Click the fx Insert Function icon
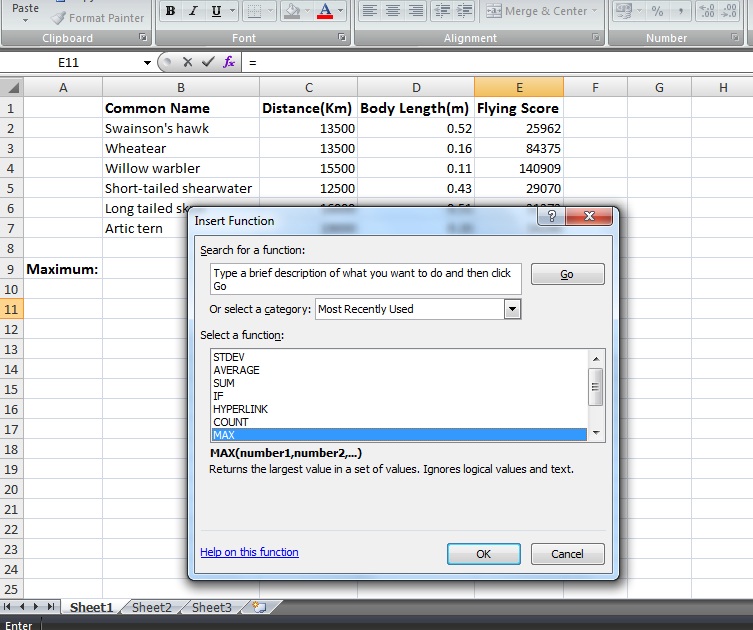The image size is (753, 630). pyautogui.click(x=229, y=62)
